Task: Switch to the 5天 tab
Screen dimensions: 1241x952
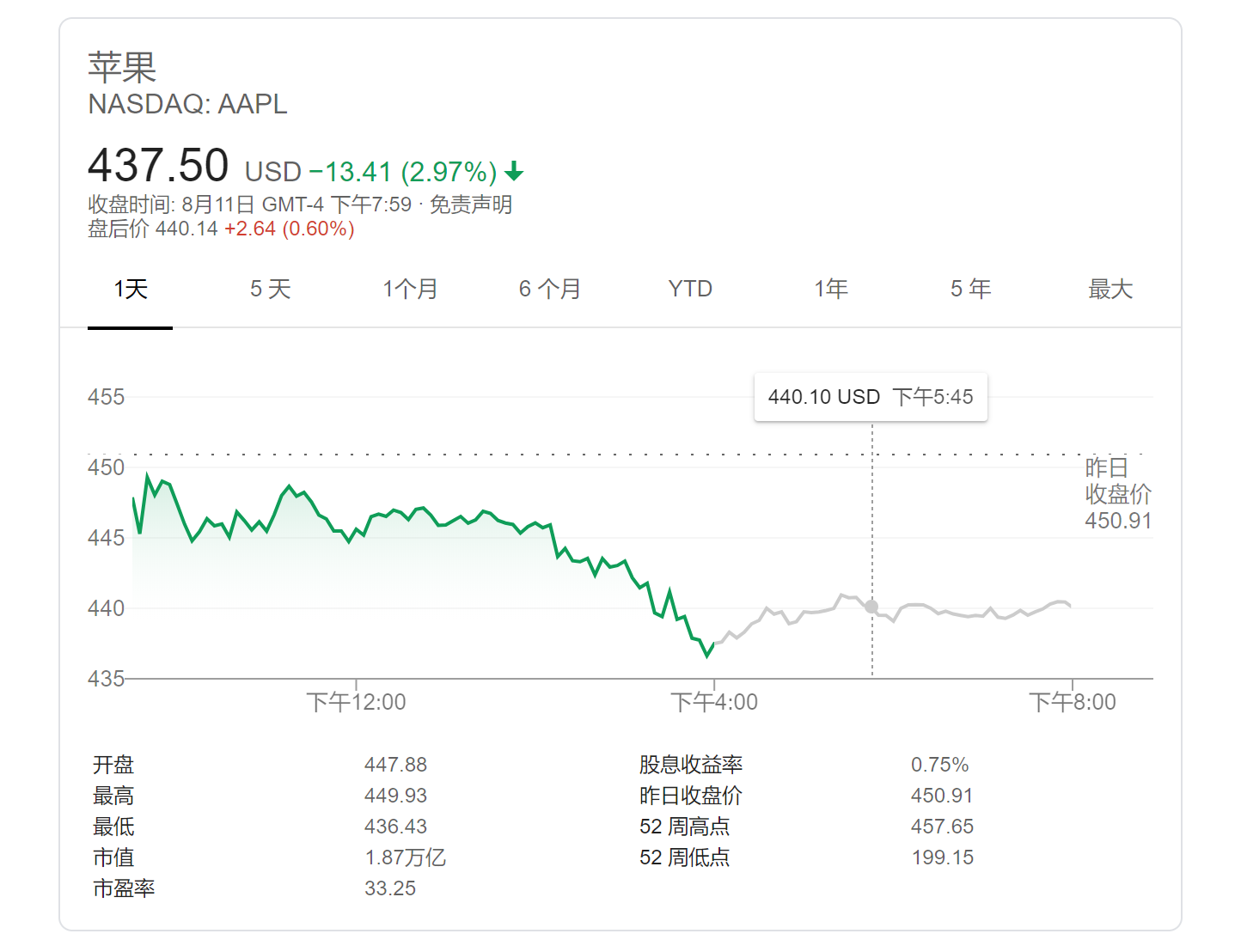Action: tap(271, 290)
